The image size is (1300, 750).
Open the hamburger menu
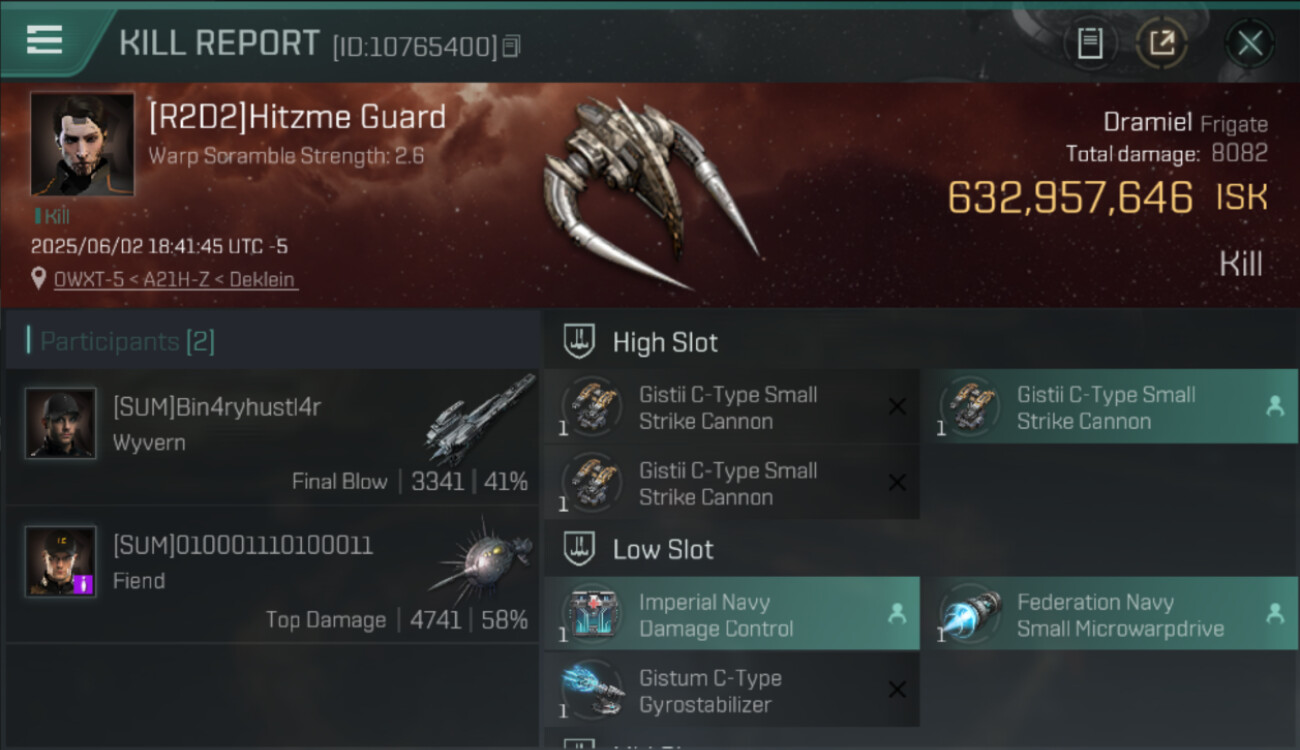point(44,40)
